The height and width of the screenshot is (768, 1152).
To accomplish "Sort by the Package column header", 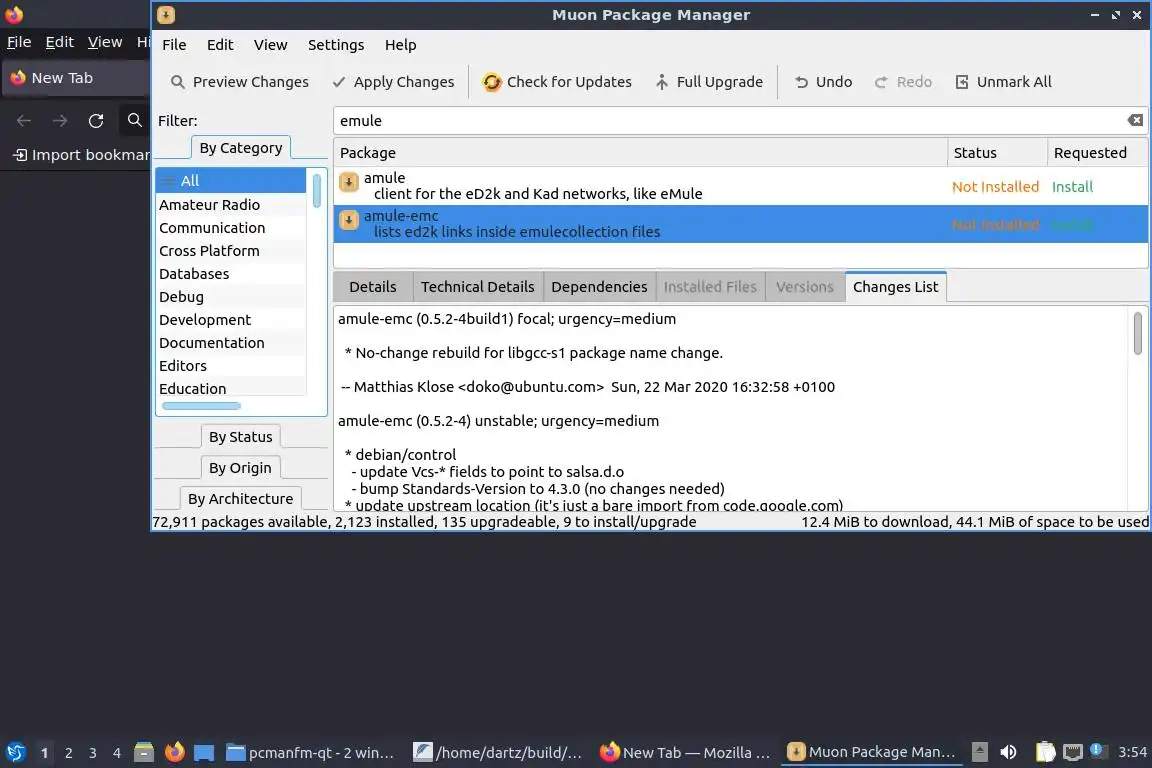I will [640, 153].
